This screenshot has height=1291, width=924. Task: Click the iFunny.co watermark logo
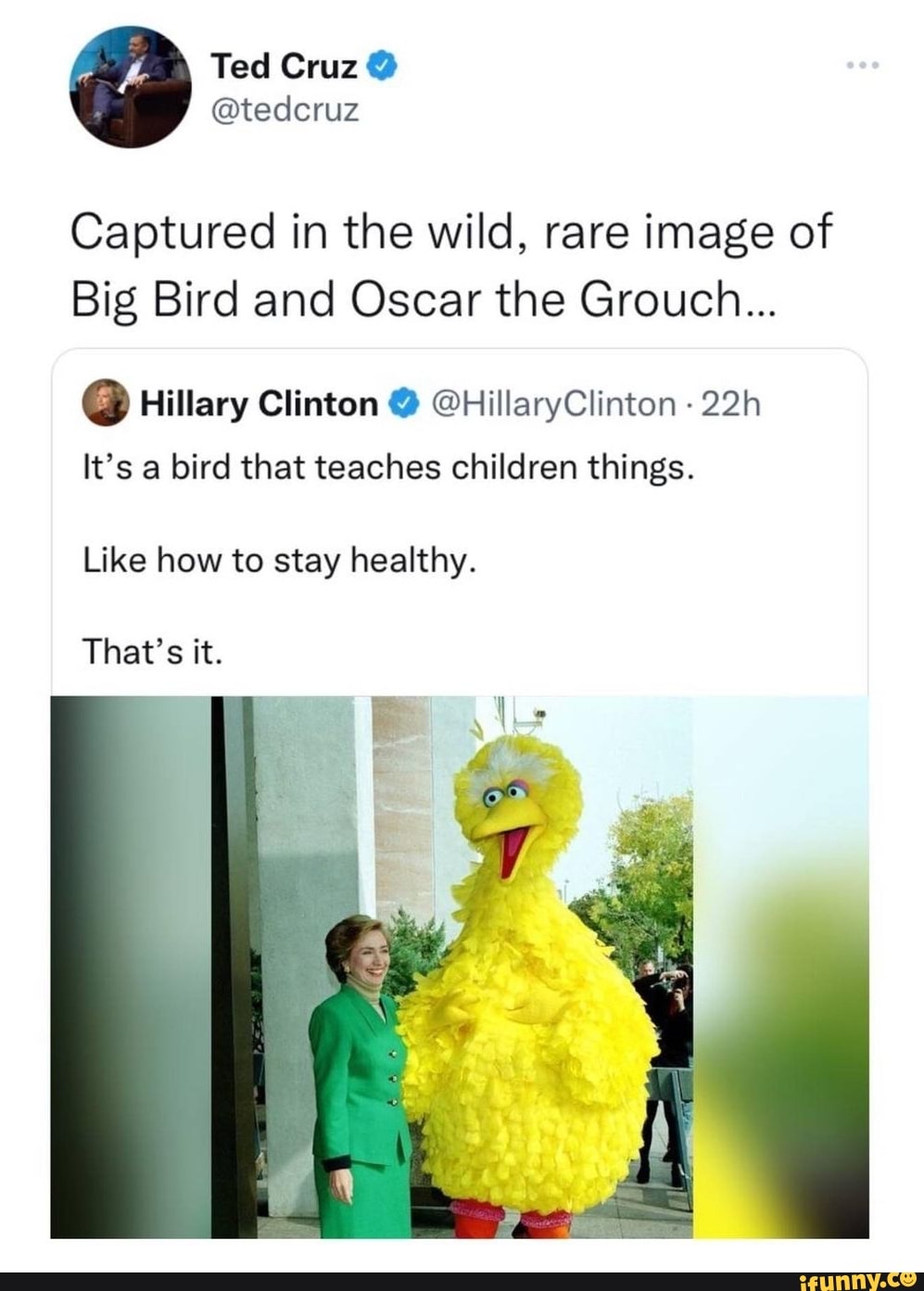(858, 1278)
